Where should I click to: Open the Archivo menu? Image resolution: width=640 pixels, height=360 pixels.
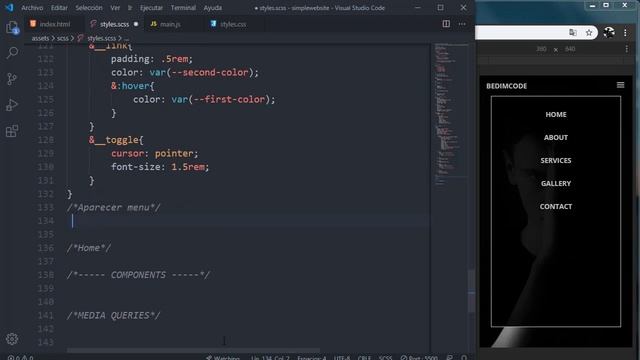pyautogui.click(x=32, y=8)
